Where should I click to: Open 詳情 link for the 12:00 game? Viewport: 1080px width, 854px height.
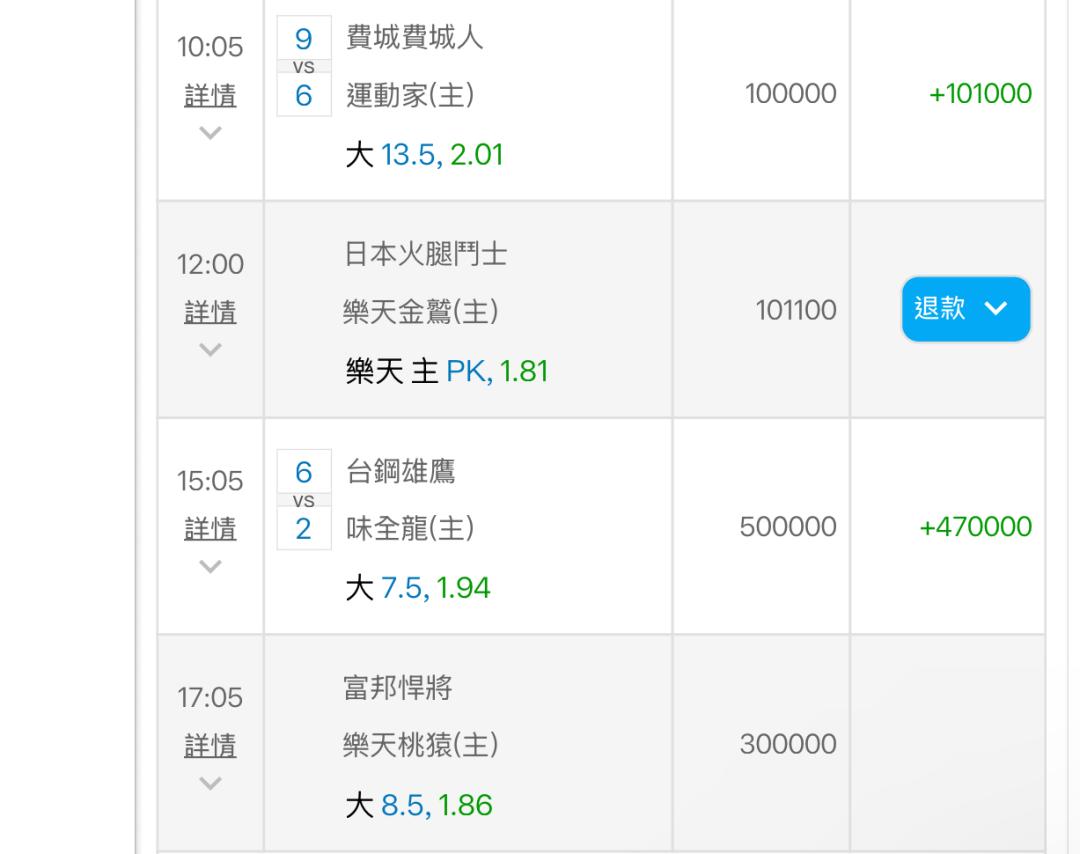coord(210,312)
